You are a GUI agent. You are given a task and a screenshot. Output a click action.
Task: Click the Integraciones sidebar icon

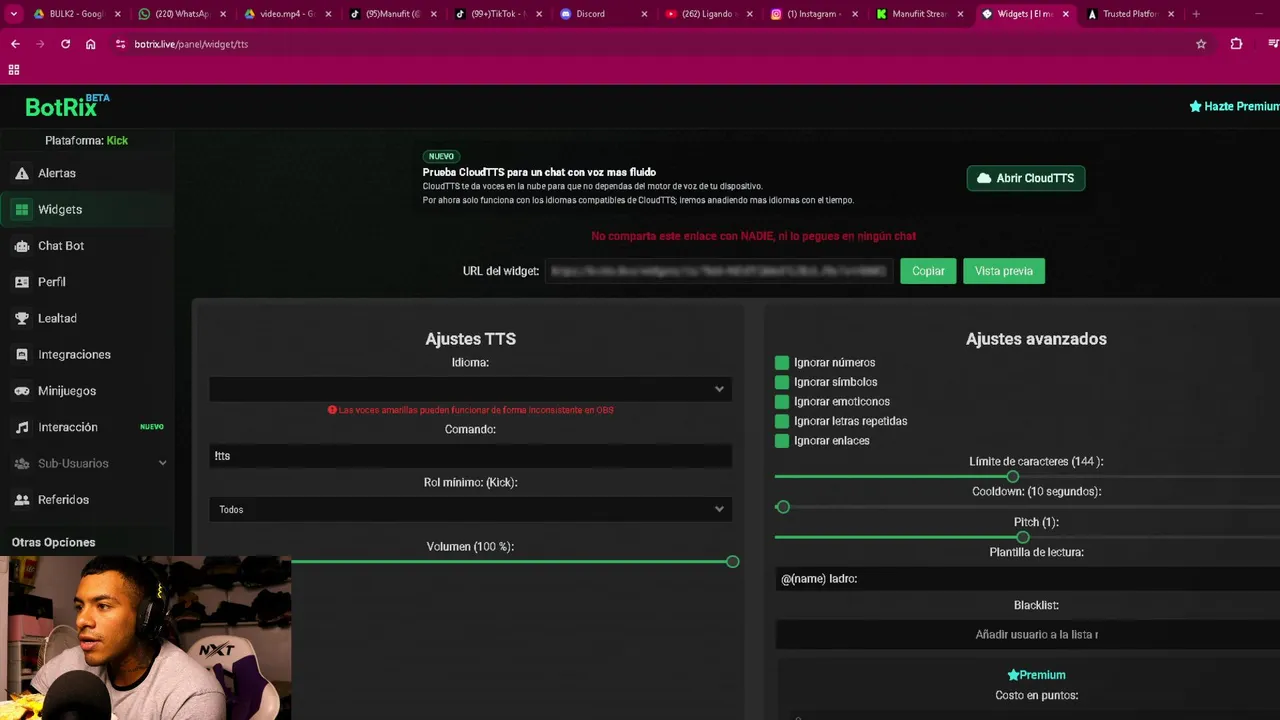click(x=22, y=355)
